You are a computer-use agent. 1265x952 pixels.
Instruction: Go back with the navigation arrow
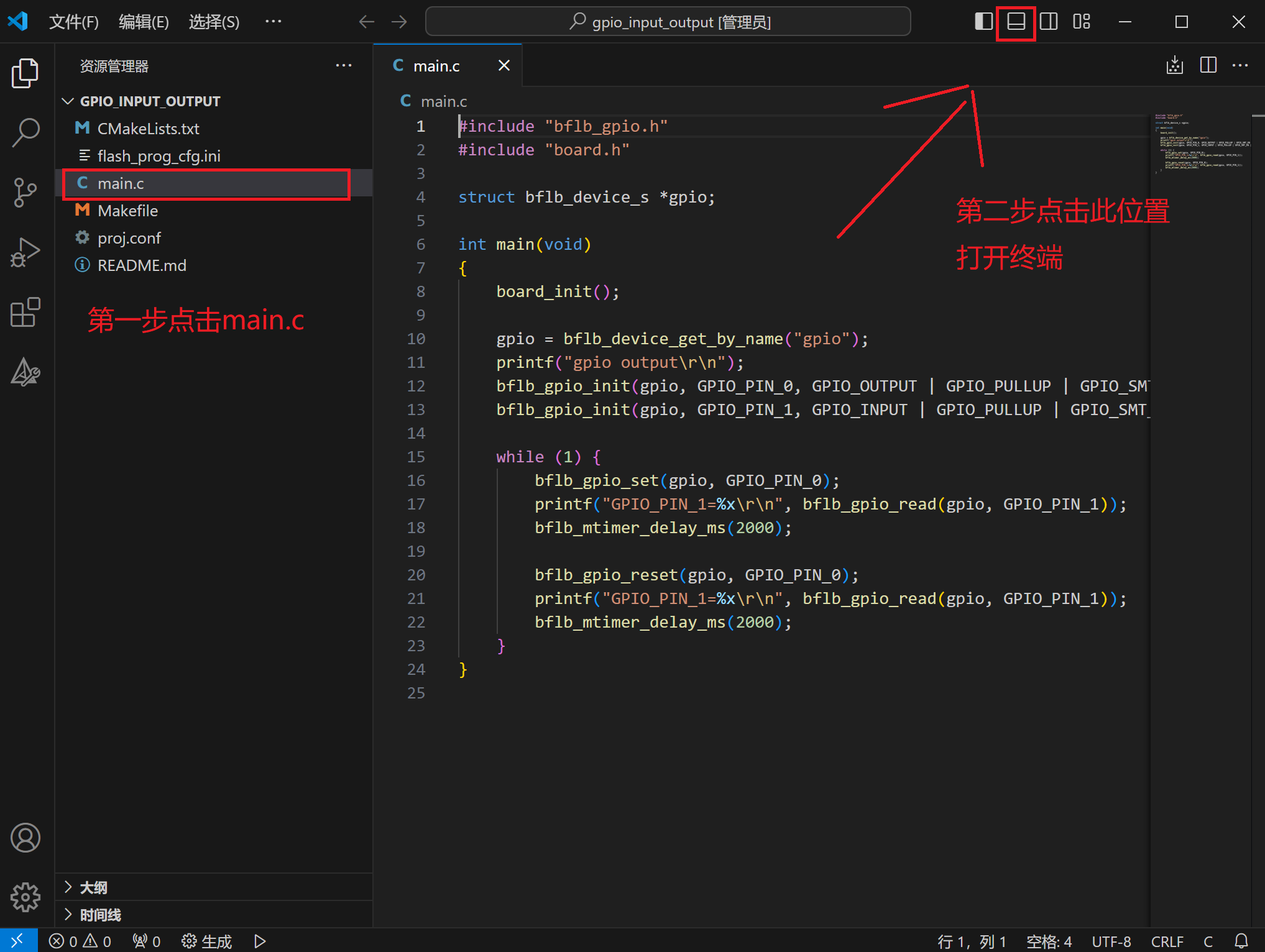pyautogui.click(x=367, y=22)
